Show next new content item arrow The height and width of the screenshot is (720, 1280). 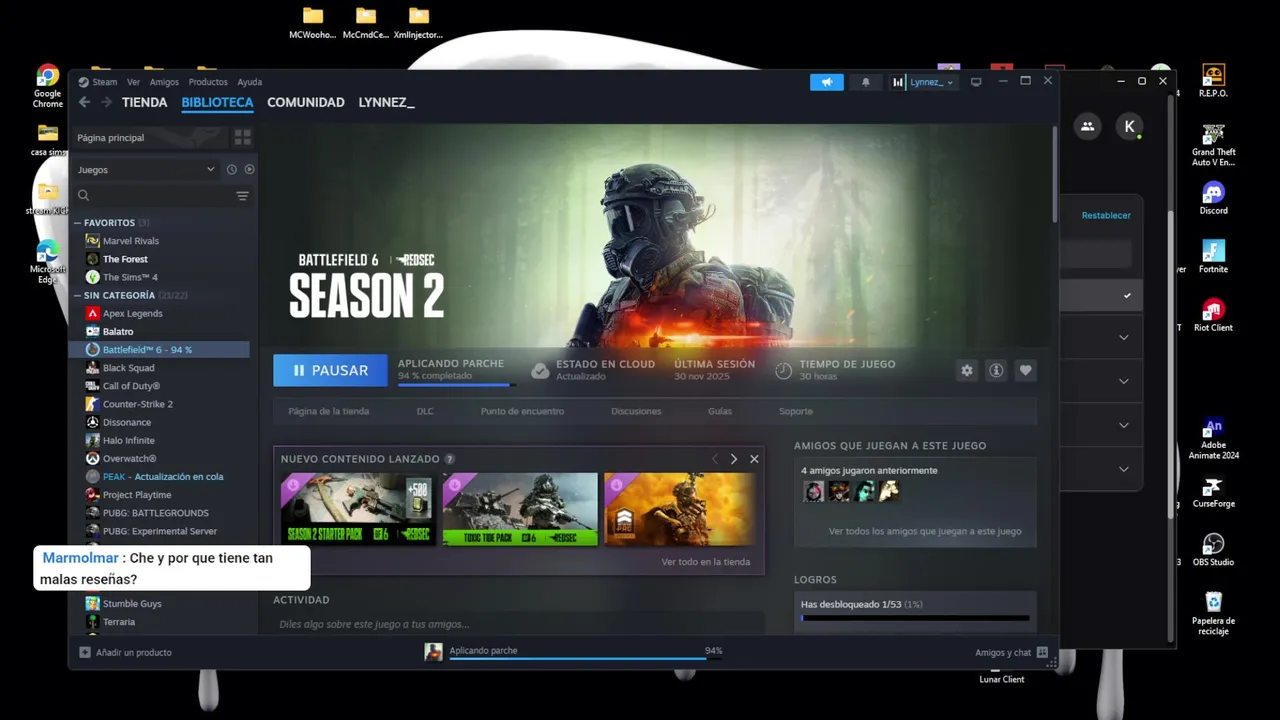[733, 459]
